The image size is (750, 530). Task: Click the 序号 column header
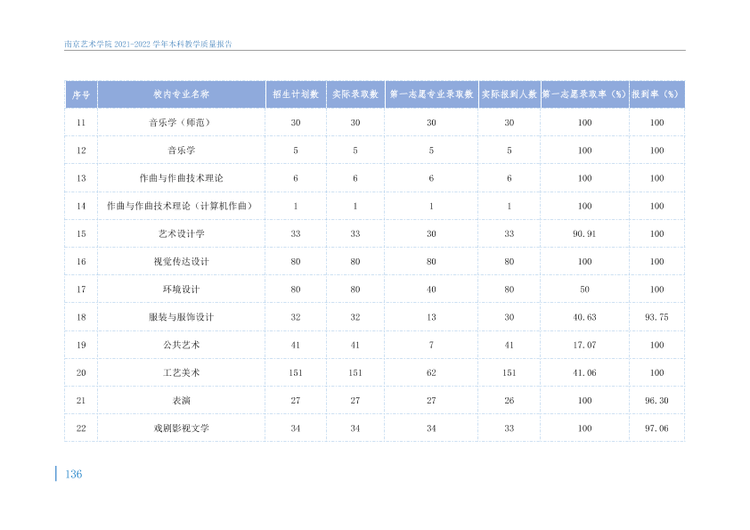81,95
